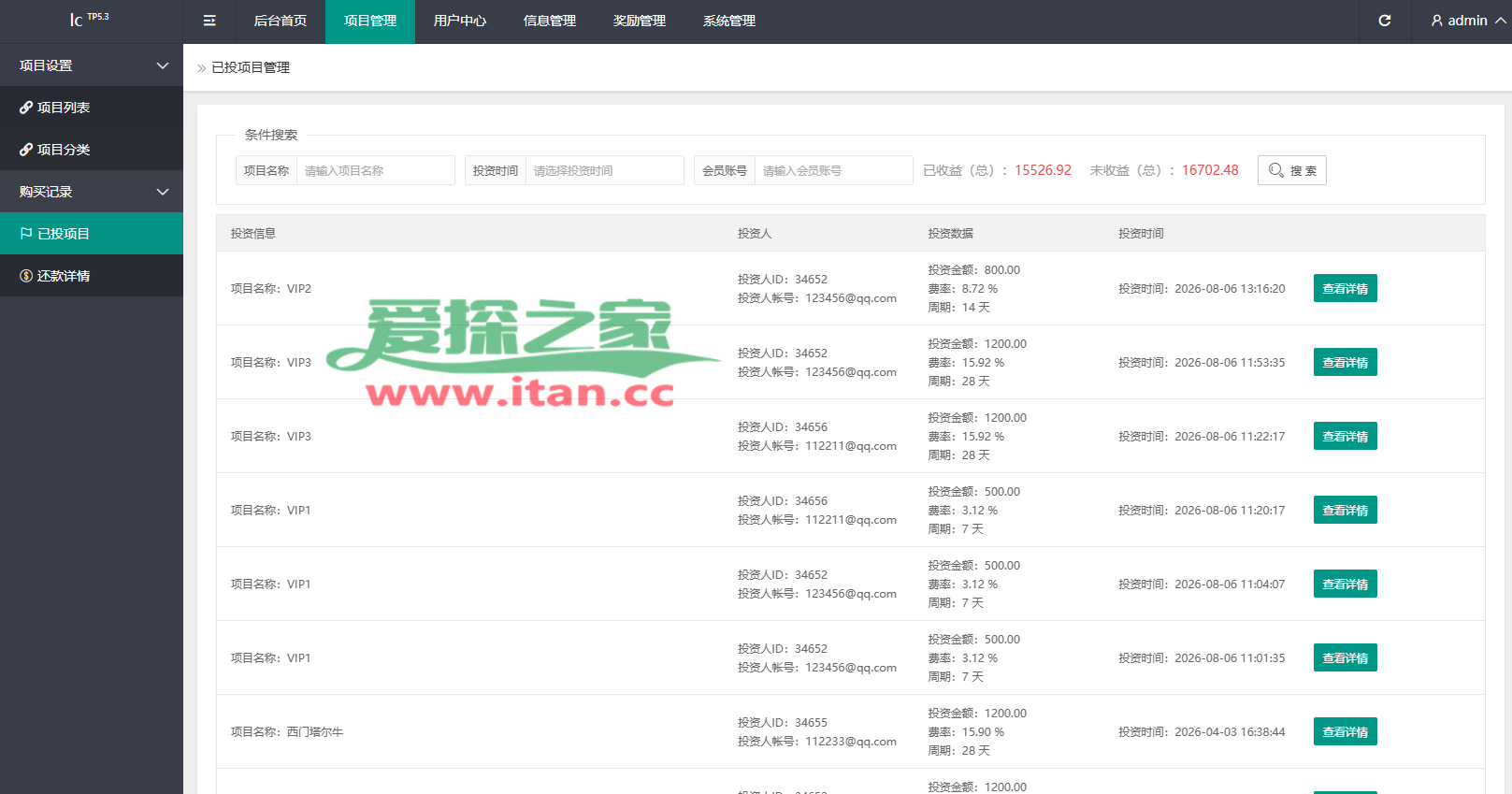Image resolution: width=1512 pixels, height=794 pixels.
Task: Open 还款详情 in the sidebar
Action: (92, 276)
